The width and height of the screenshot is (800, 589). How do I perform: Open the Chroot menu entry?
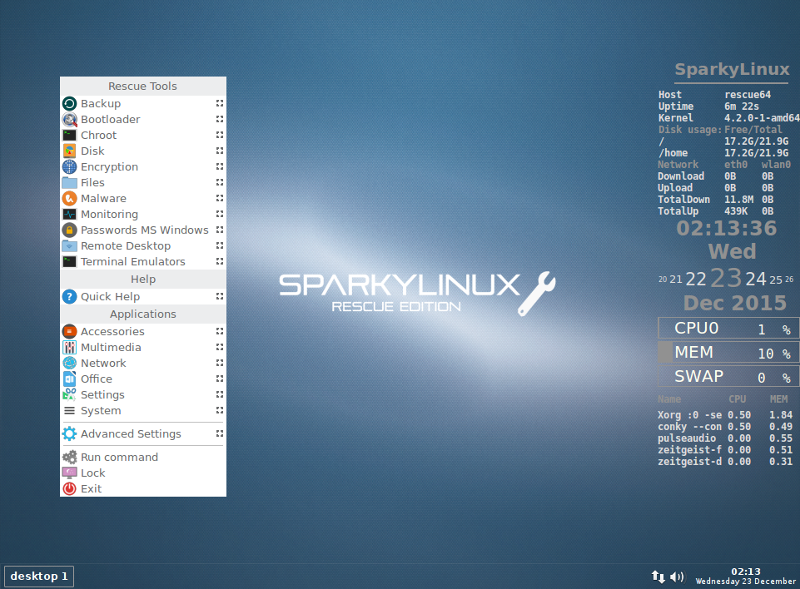pos(143,135)
